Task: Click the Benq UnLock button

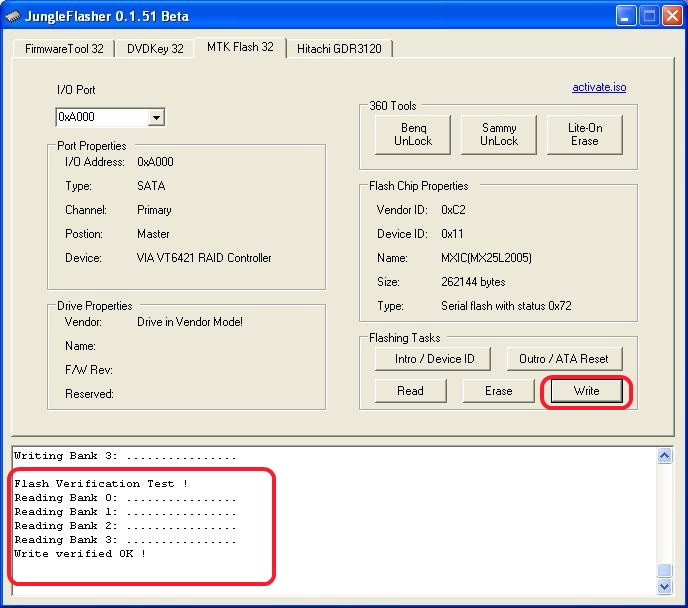Action: click(x=413, y=135)
